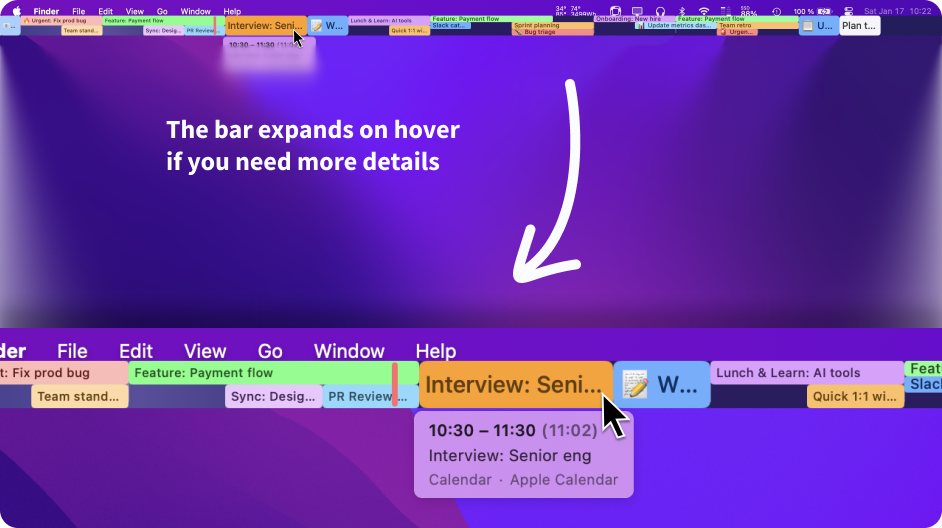Open the Help menu in the enlarged bar
Screen dimensions: 942x528
point(436,351)
